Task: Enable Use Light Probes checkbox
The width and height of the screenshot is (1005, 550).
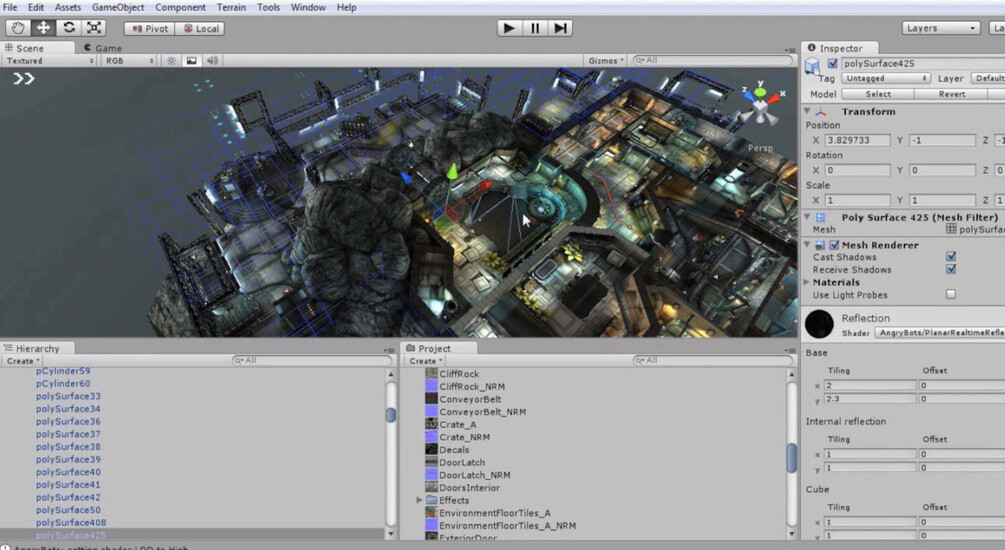Action: [x=951, y=294]
